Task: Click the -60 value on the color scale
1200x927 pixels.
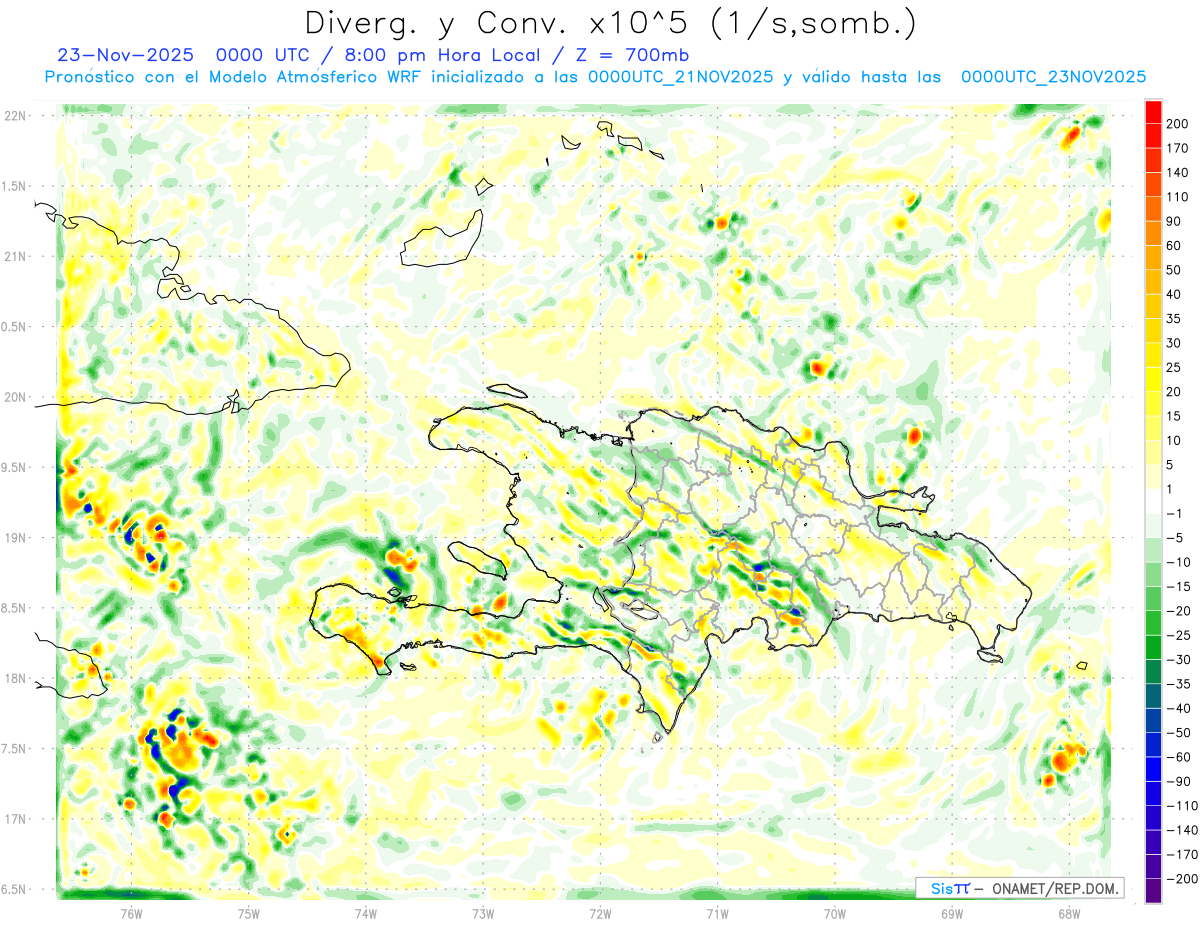Action: 1179,757
